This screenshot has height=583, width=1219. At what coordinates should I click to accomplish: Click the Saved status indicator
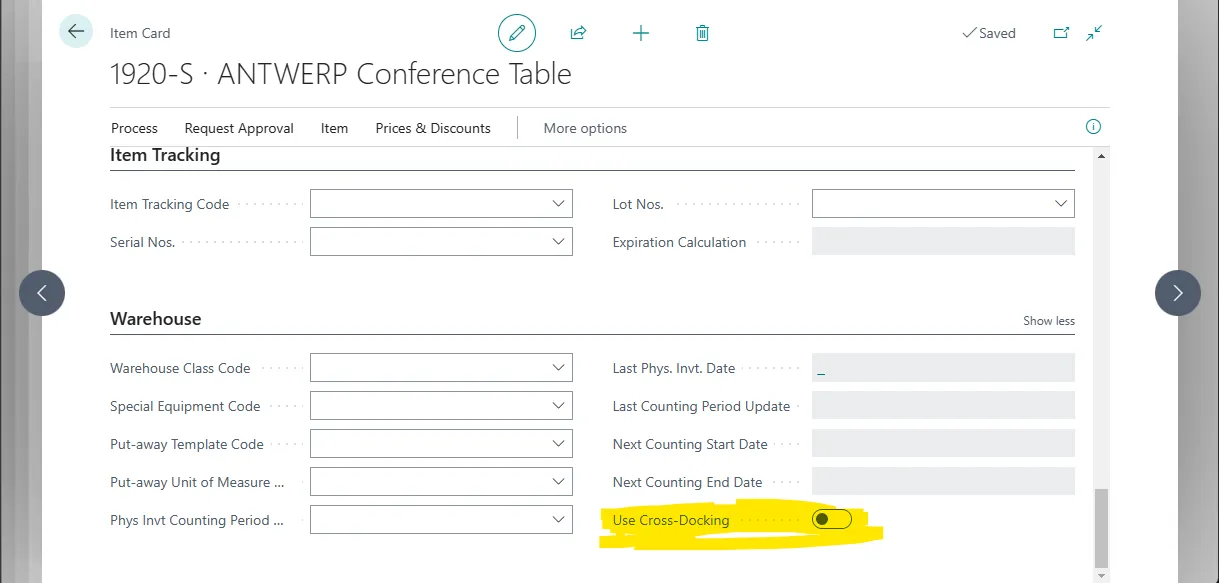(x=988, y=33)
